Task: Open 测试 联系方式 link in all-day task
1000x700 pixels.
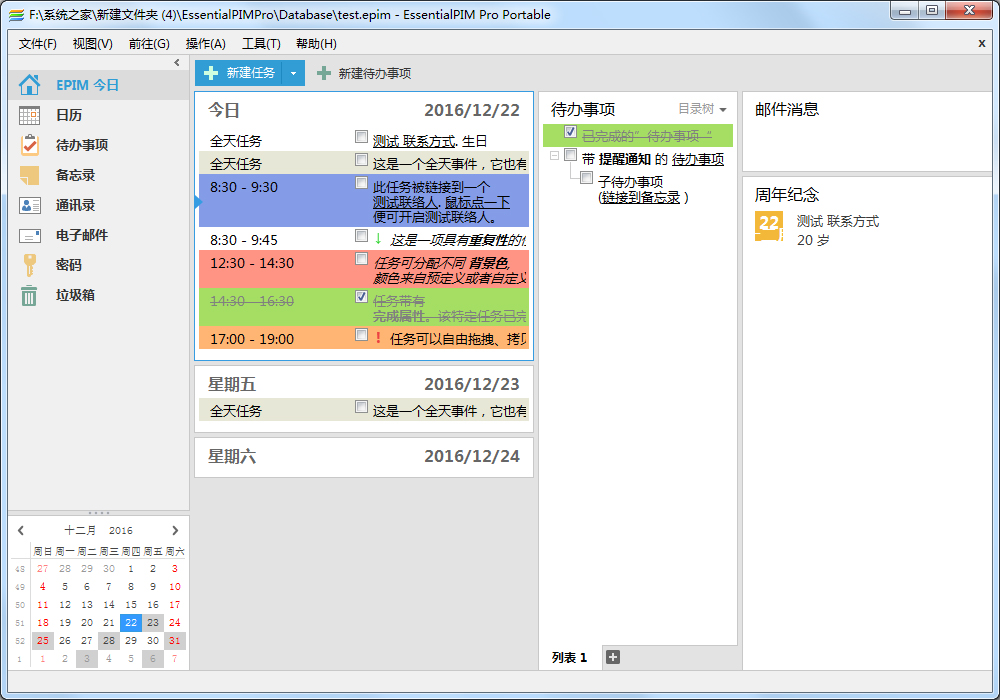Action: 414,141
